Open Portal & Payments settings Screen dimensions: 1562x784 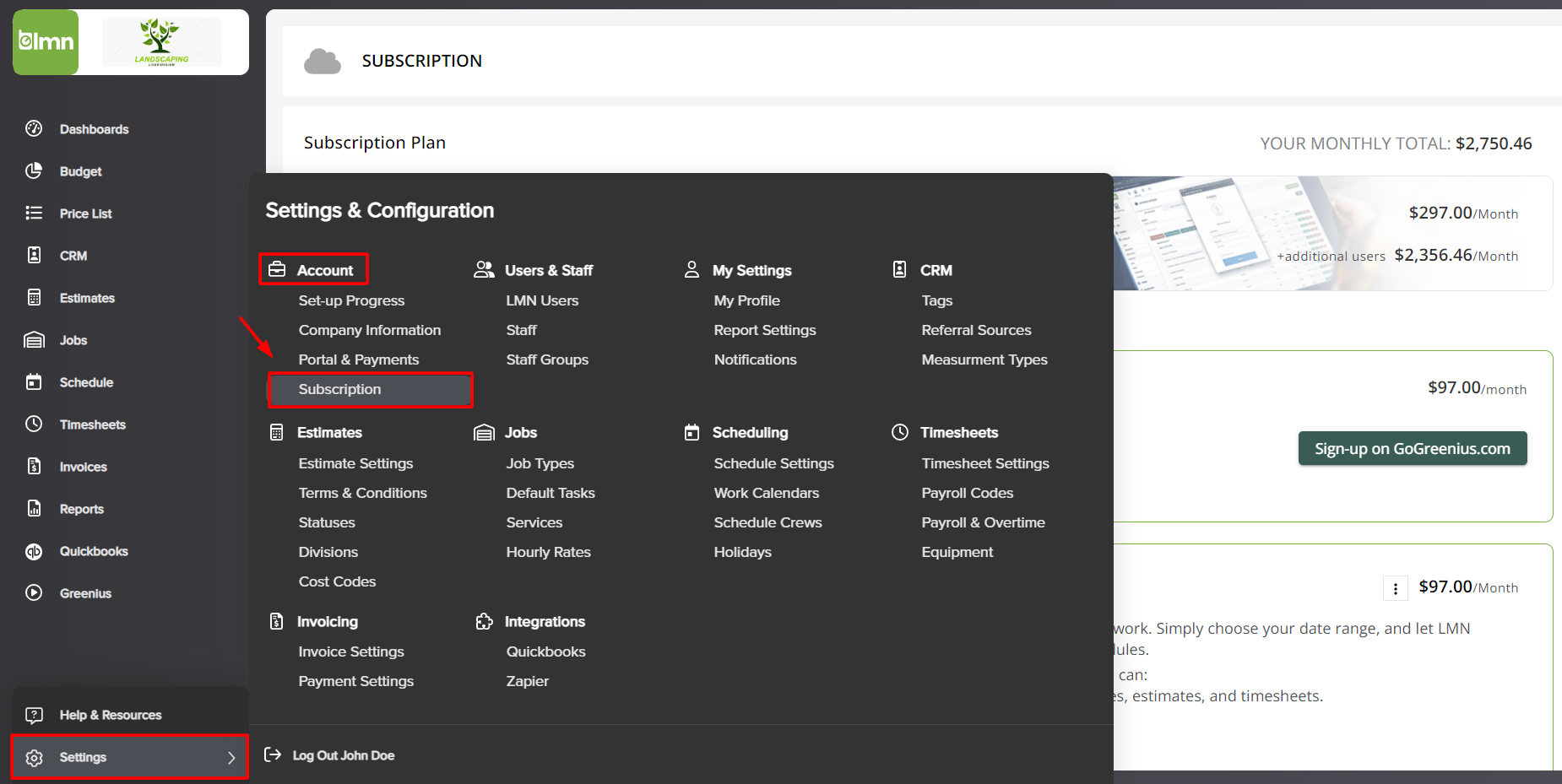coord(359,360)
